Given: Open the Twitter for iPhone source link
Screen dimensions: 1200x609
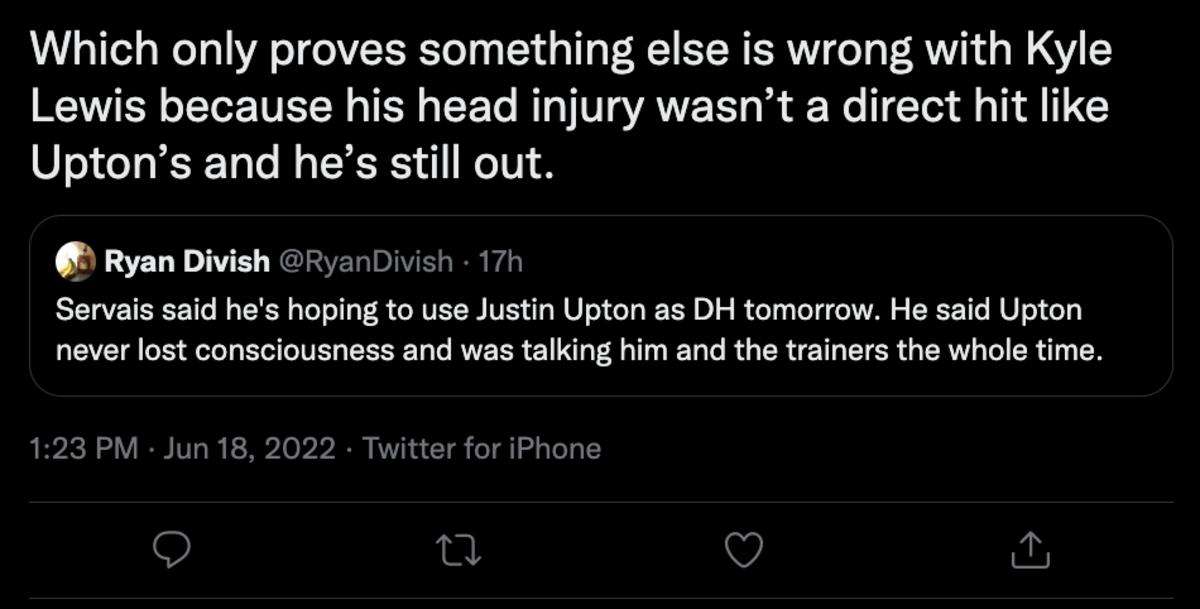Looking at the screenshot, I should 481,448.
